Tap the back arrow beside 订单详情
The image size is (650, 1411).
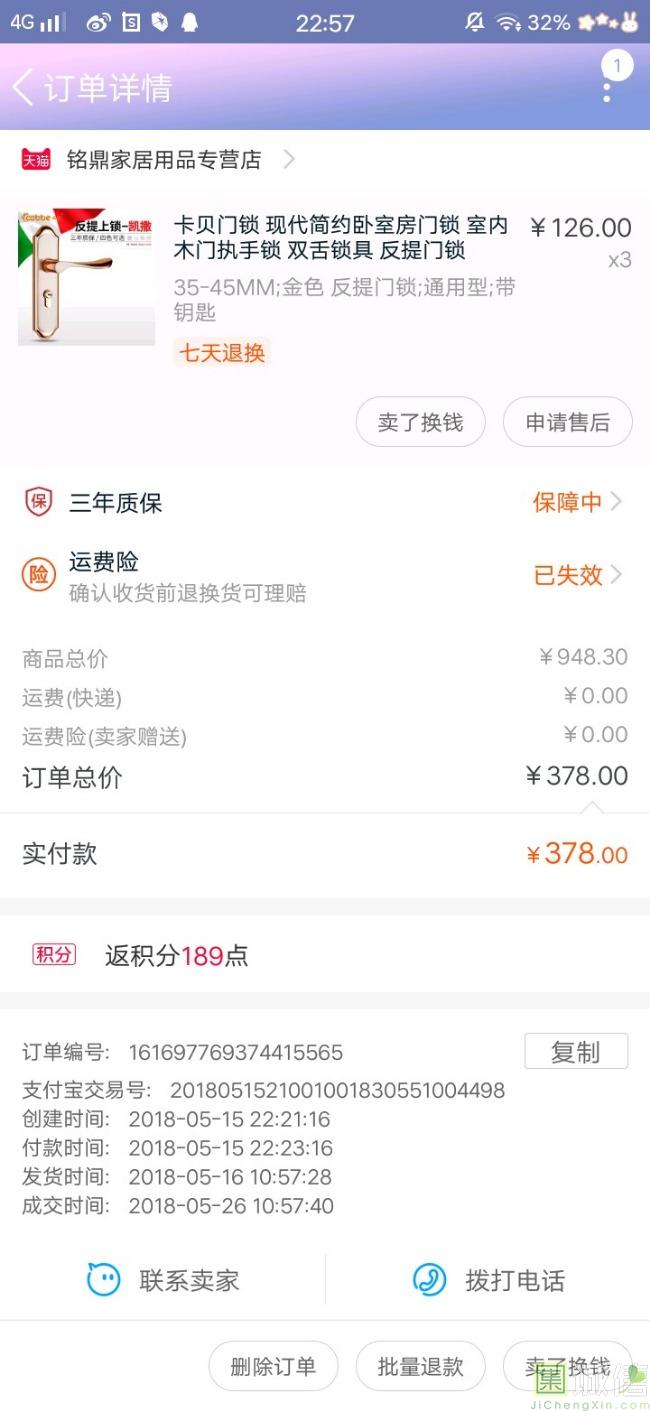pos(22,88)
